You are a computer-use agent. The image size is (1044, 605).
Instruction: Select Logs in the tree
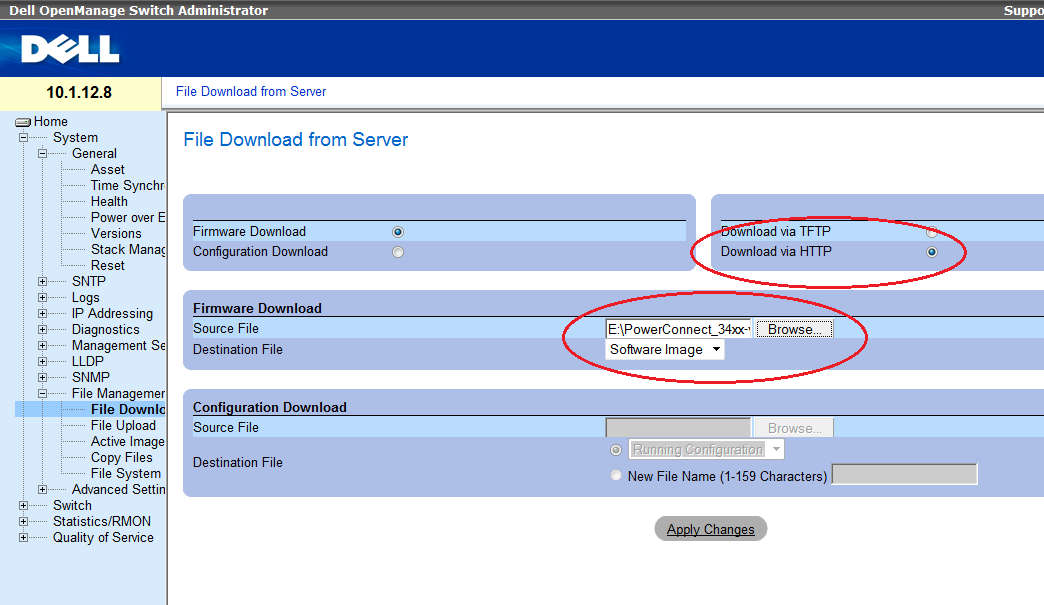(85, 298)
